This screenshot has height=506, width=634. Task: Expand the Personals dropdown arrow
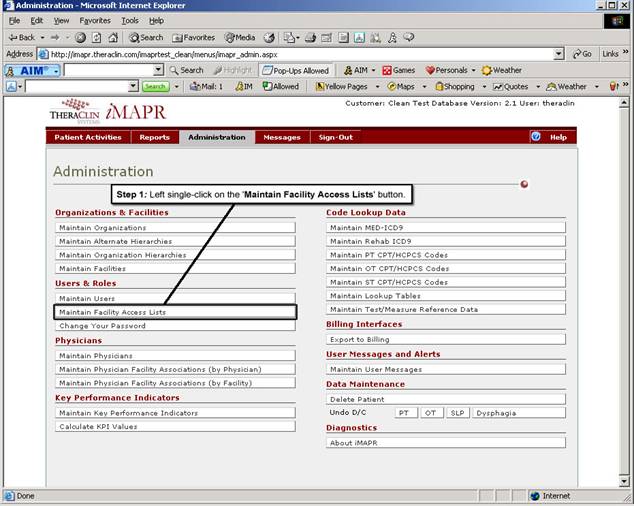tap(473, 70)
